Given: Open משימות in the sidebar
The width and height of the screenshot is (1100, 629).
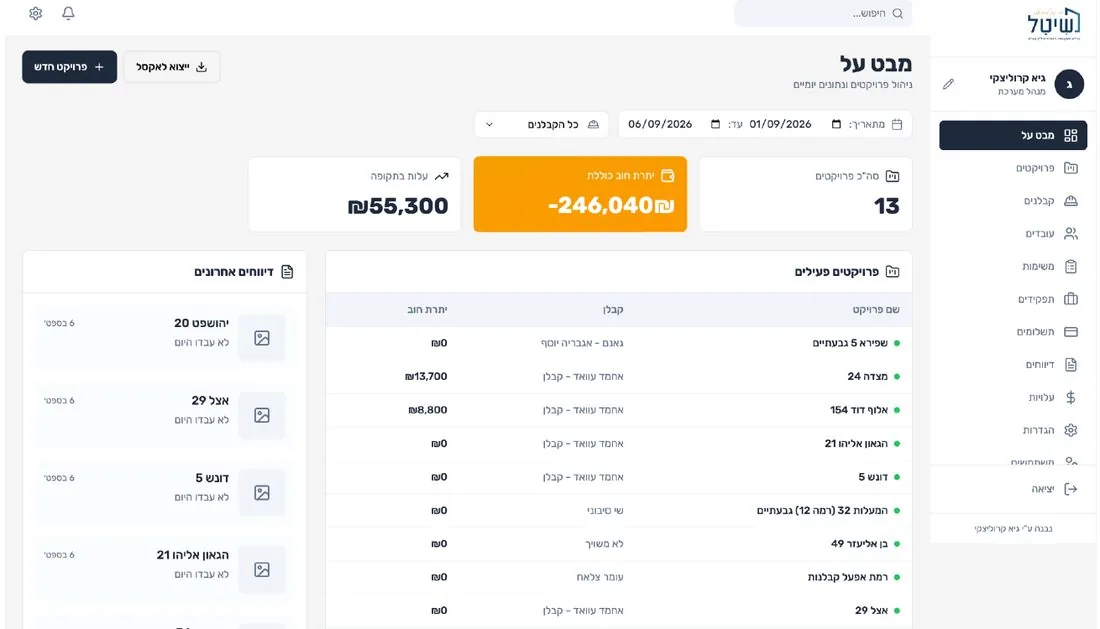Looking at the screenshot, I should coord(1013,266).
